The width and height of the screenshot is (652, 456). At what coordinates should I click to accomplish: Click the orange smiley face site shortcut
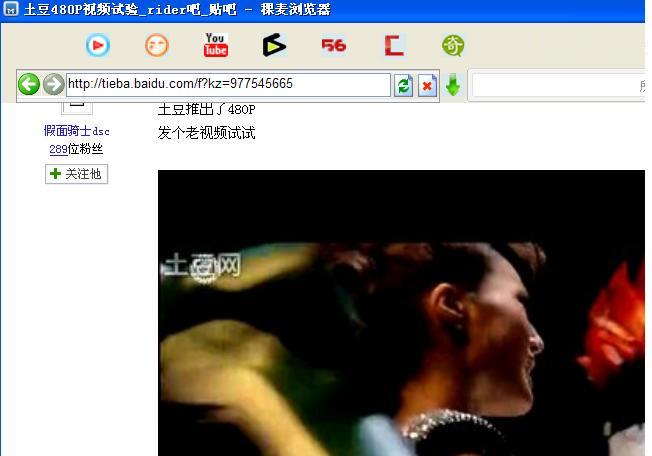[157, 45]
